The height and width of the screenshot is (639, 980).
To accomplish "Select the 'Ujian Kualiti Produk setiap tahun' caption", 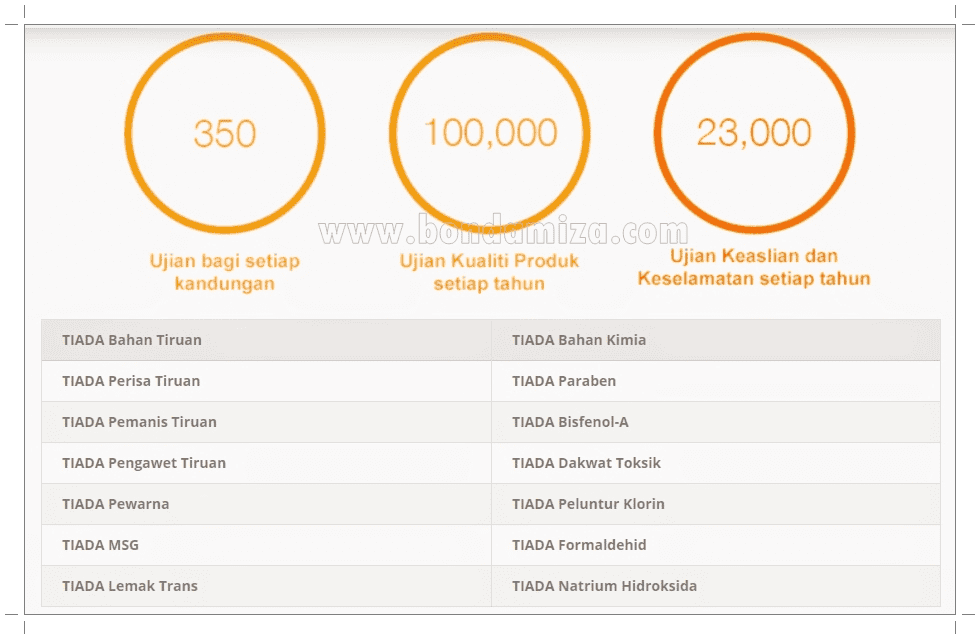I will click(489, 272).
